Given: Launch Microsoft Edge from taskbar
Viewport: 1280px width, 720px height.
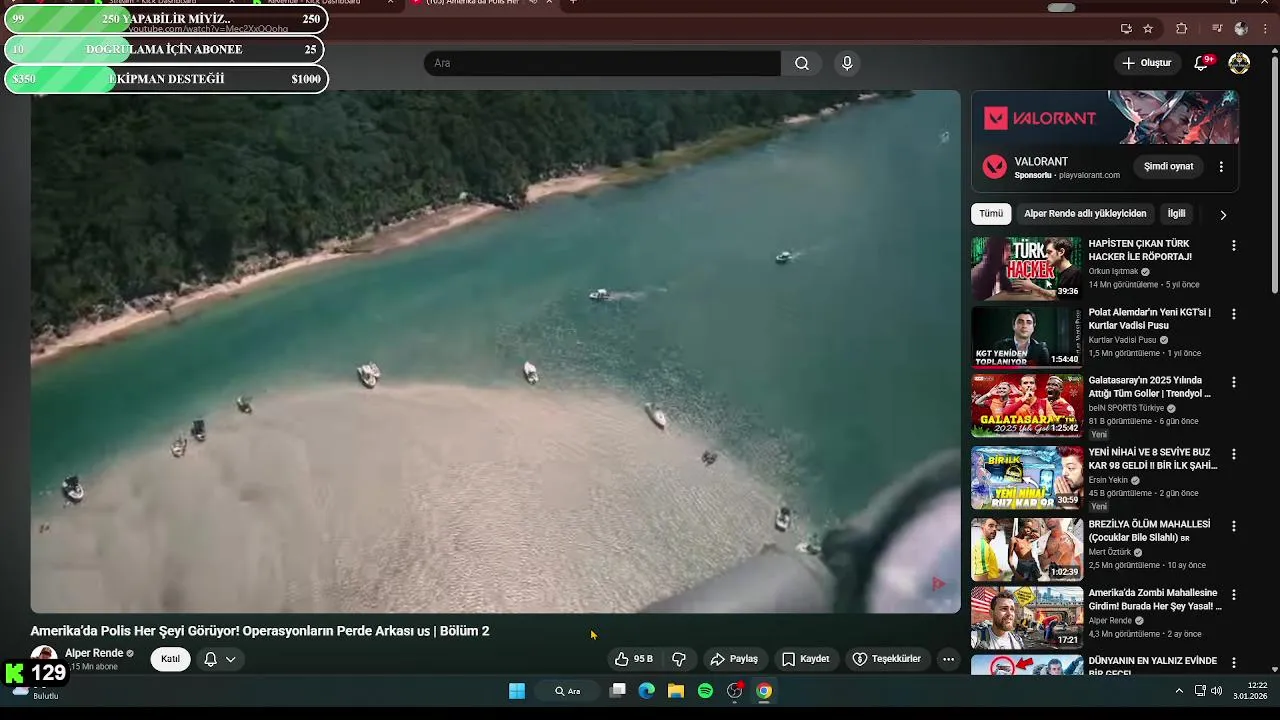Looking at the screenshot, I should coord(647,691).
